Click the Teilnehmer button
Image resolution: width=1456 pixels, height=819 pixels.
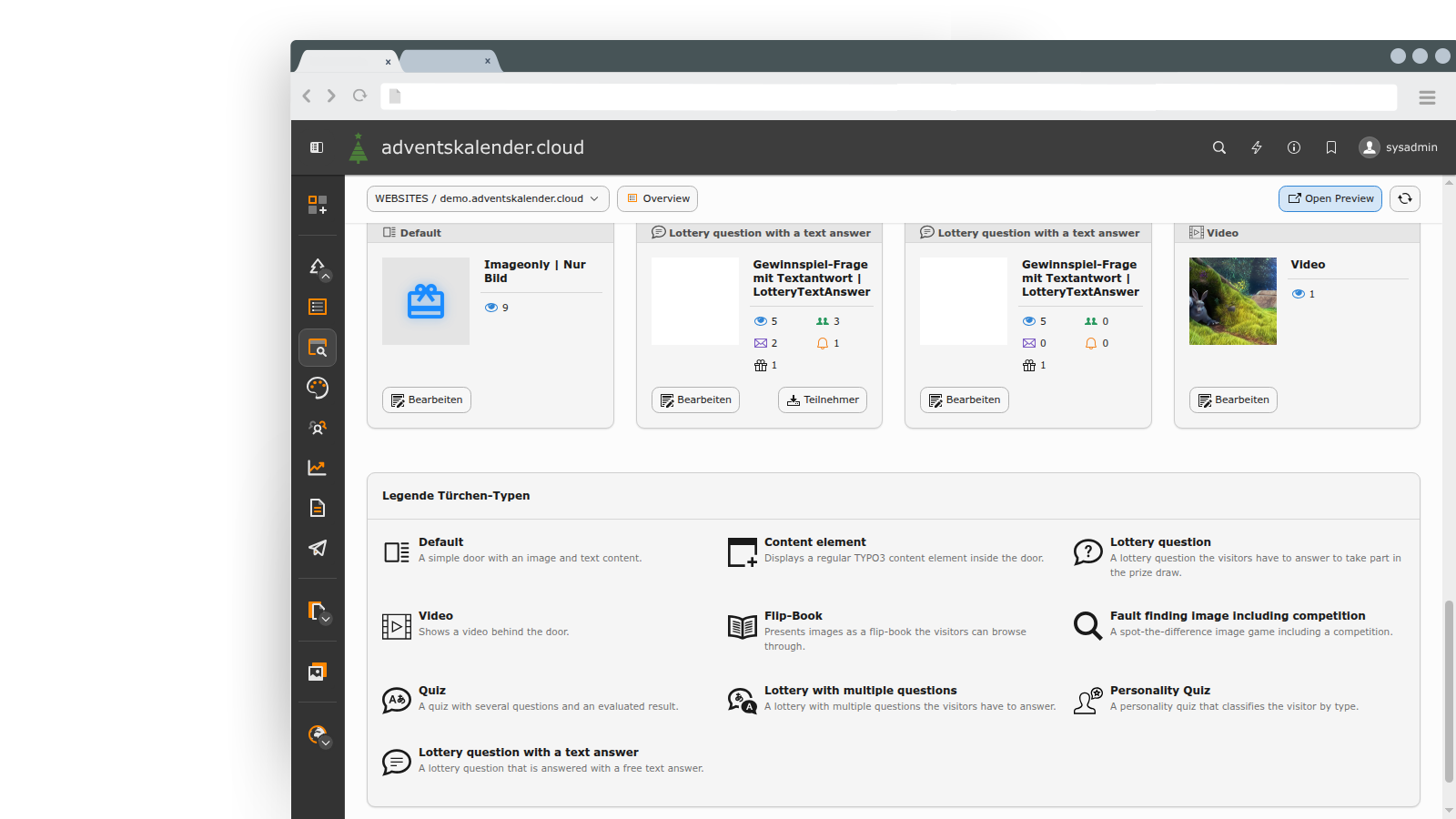(823, 399)
